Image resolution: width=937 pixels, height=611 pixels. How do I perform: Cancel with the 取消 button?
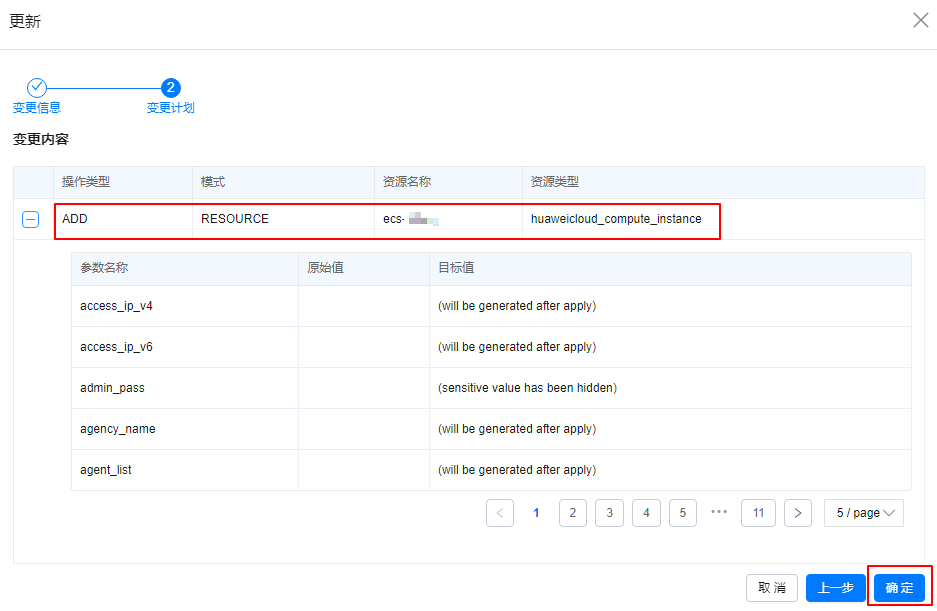coord(771,588)
